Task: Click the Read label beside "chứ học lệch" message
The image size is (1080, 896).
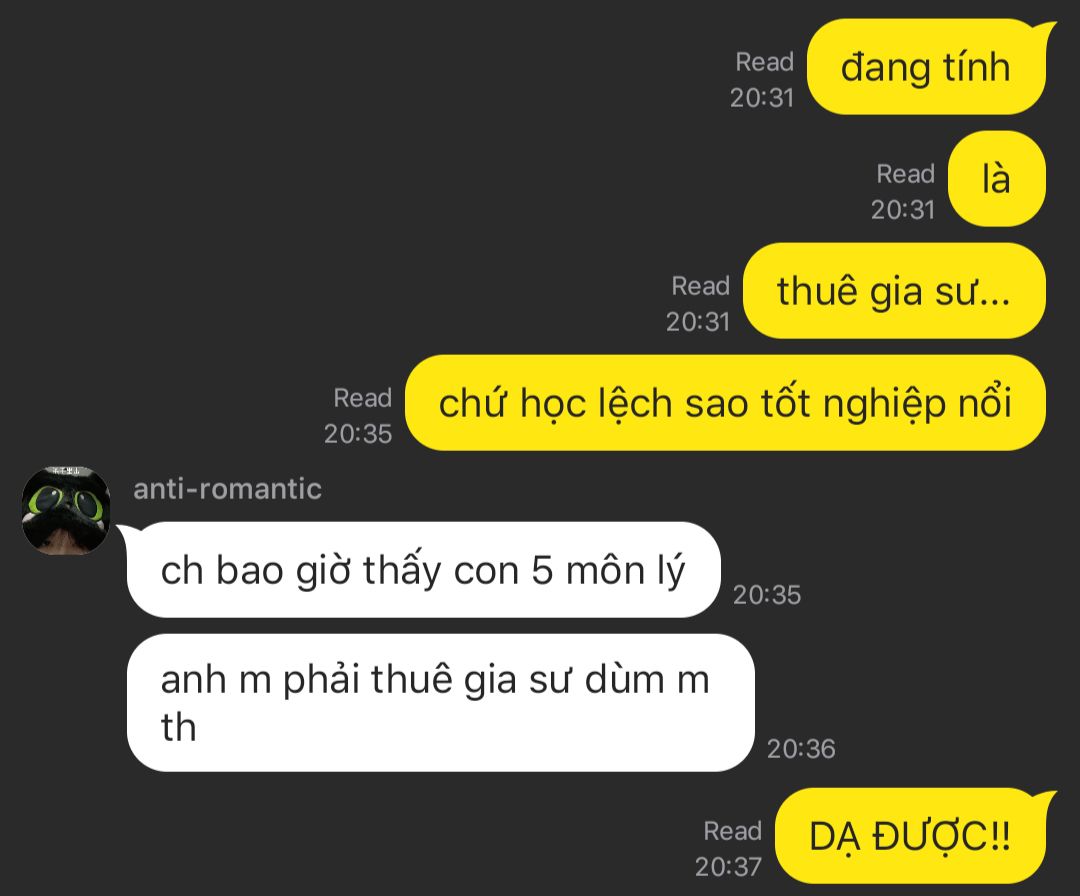Action: (362, 397)
